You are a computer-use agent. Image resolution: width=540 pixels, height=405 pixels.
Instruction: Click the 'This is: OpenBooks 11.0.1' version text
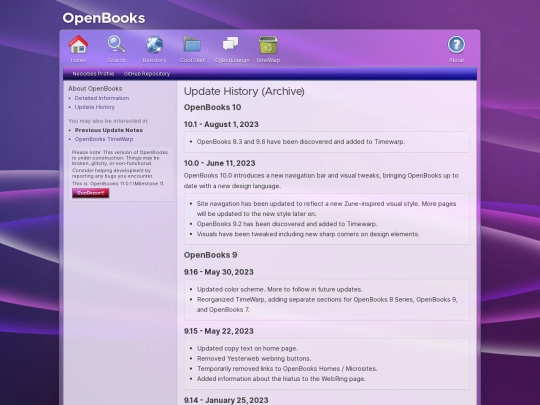coord(118,184)
